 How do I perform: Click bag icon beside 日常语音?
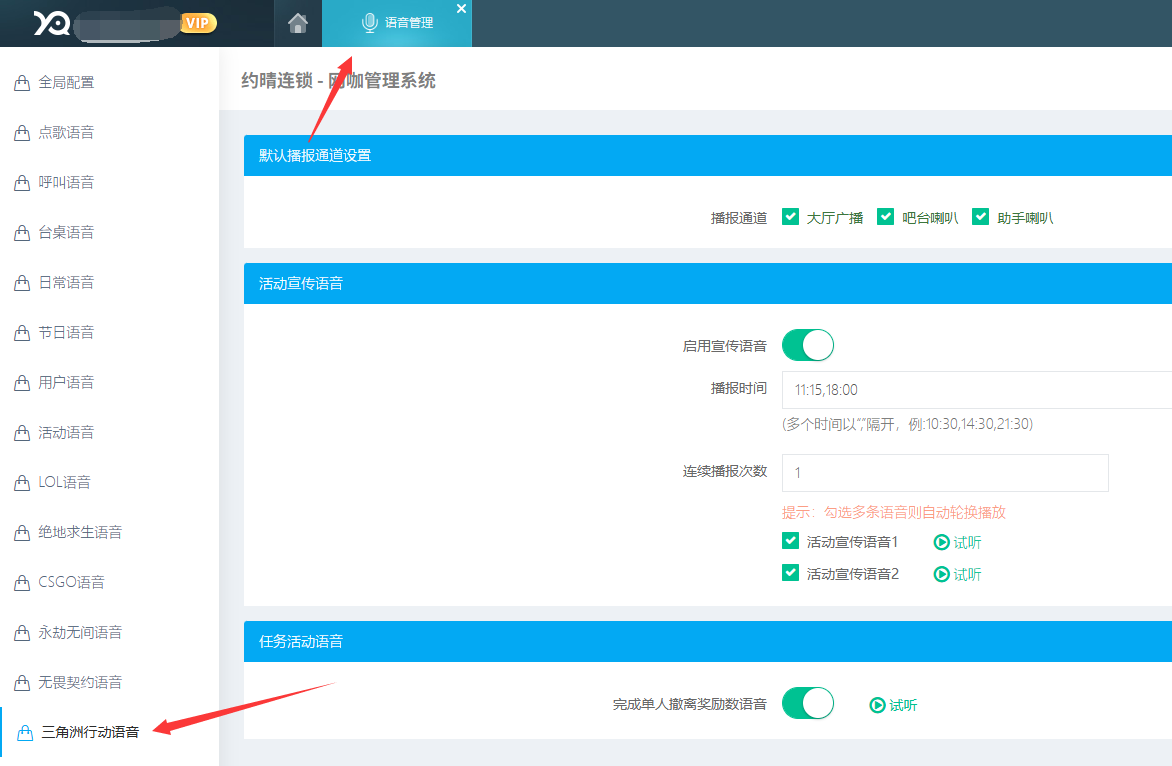[22, 283]
